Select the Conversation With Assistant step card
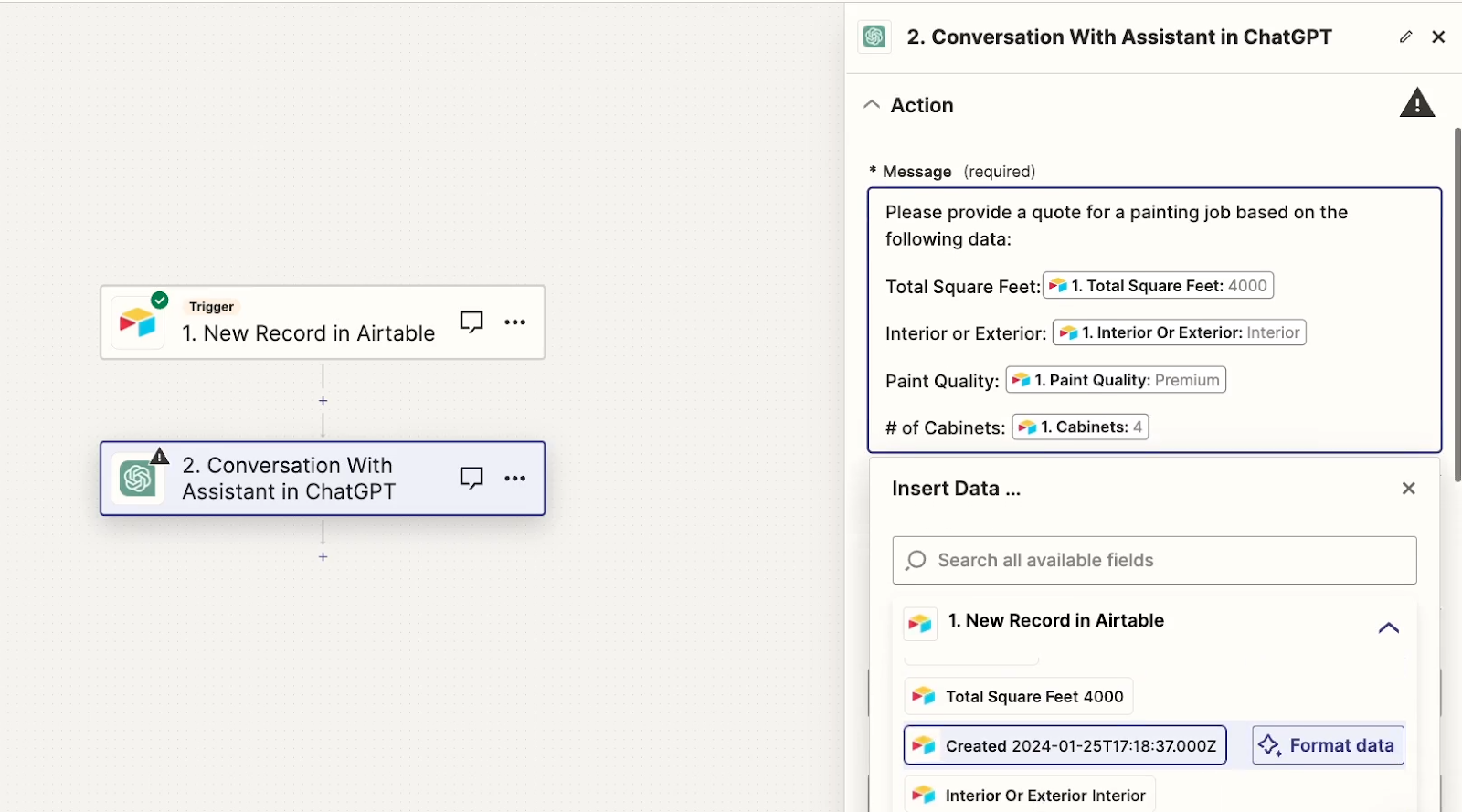This screenshot has width=1462, height=812. click(x=323, y=479)
